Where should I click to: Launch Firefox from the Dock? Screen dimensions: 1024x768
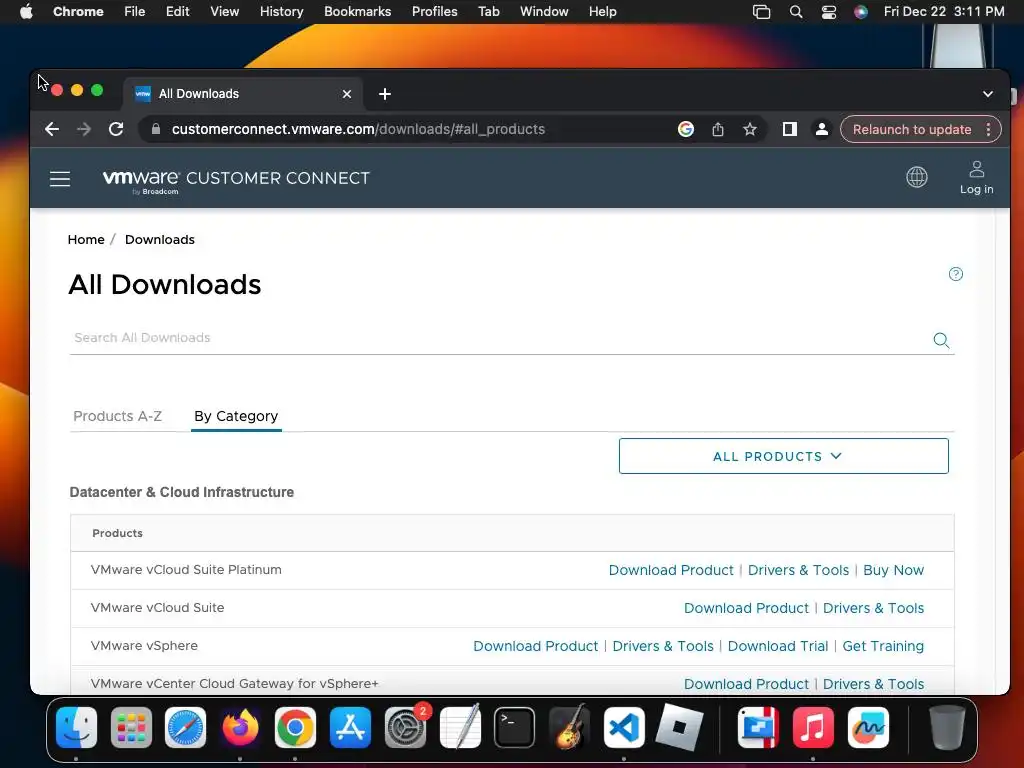(240, 727)
